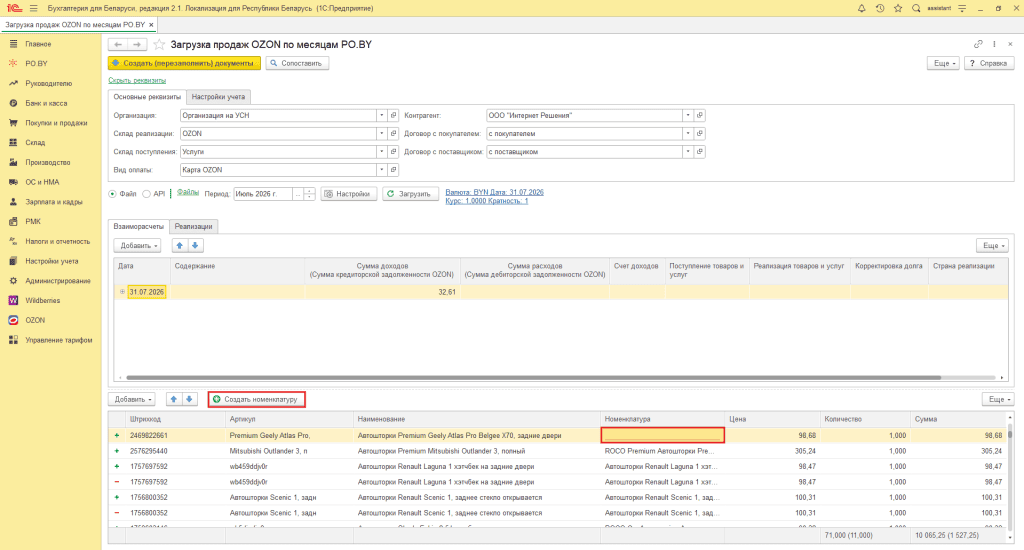Switch to Основные реквизиты tab

(x=147, y=97)
